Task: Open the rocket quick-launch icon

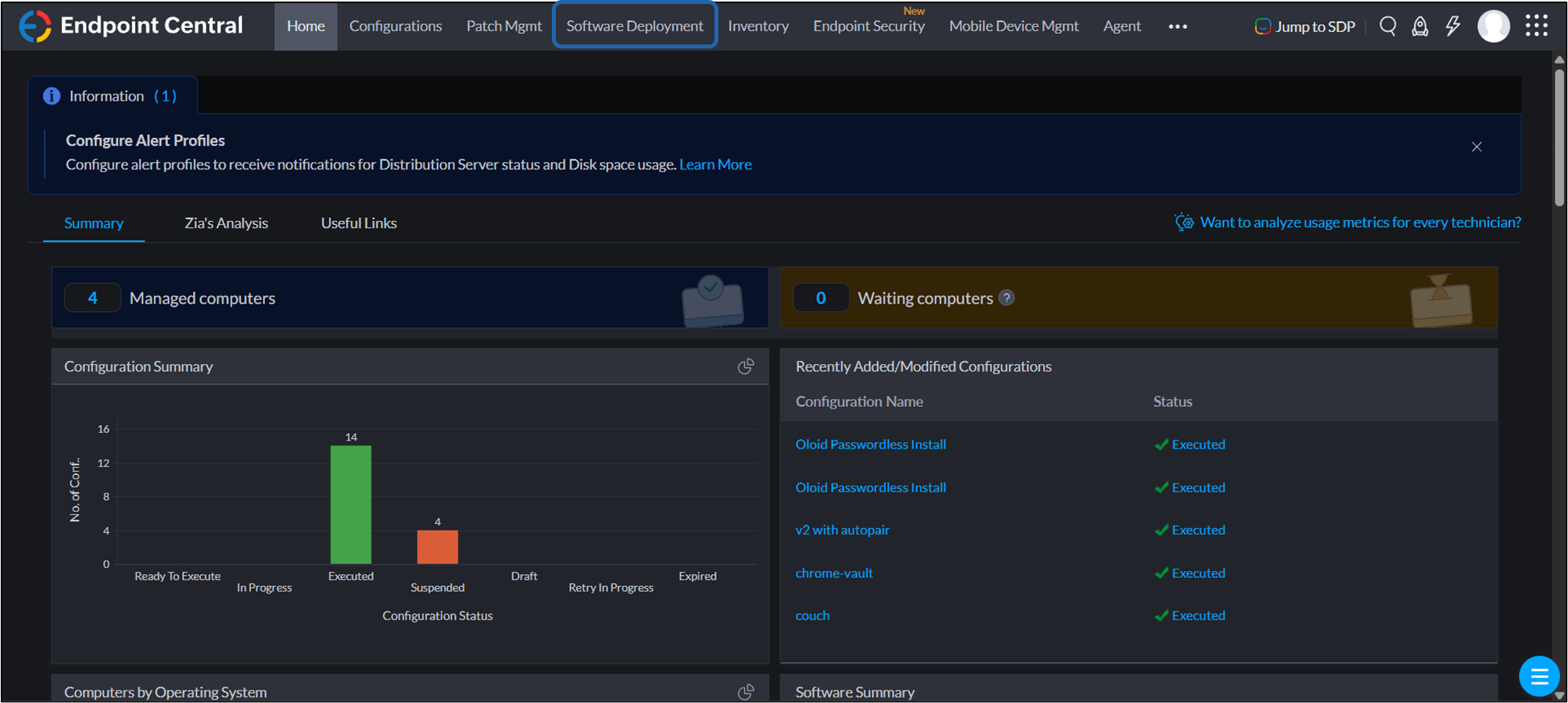Action: tap(1419, 27)
